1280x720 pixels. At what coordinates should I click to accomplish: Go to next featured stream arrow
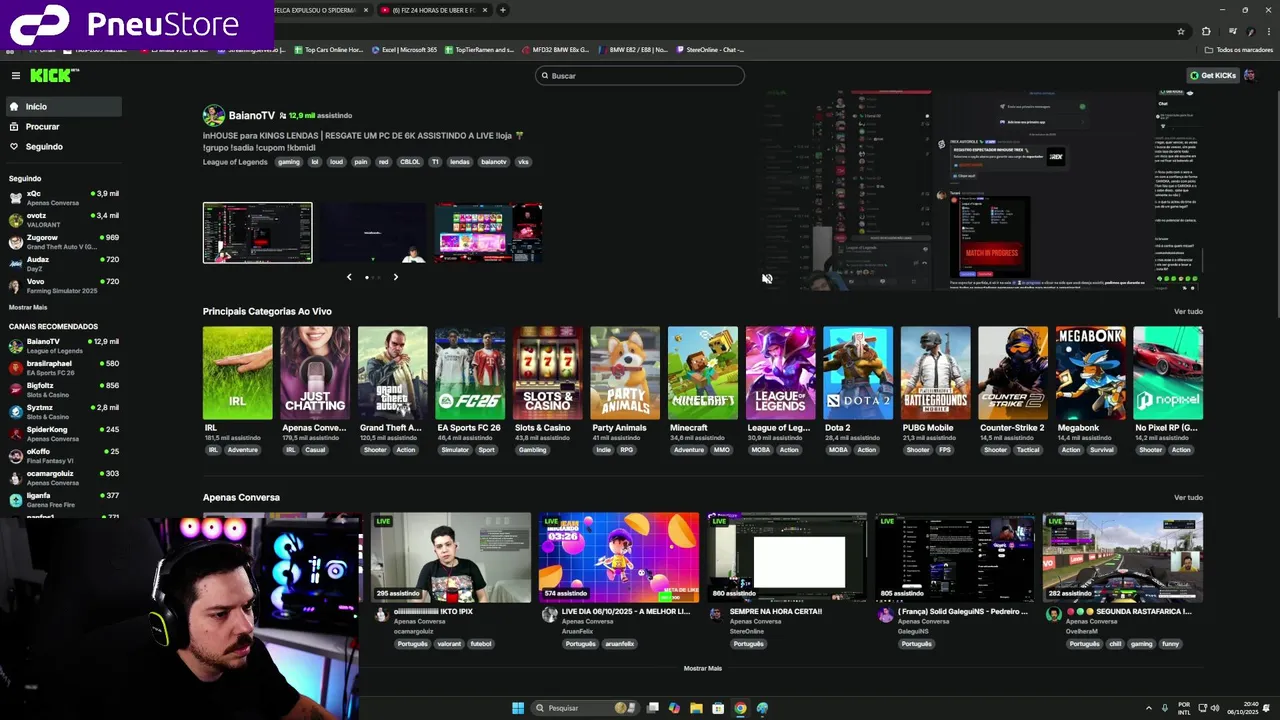[395, 277]
